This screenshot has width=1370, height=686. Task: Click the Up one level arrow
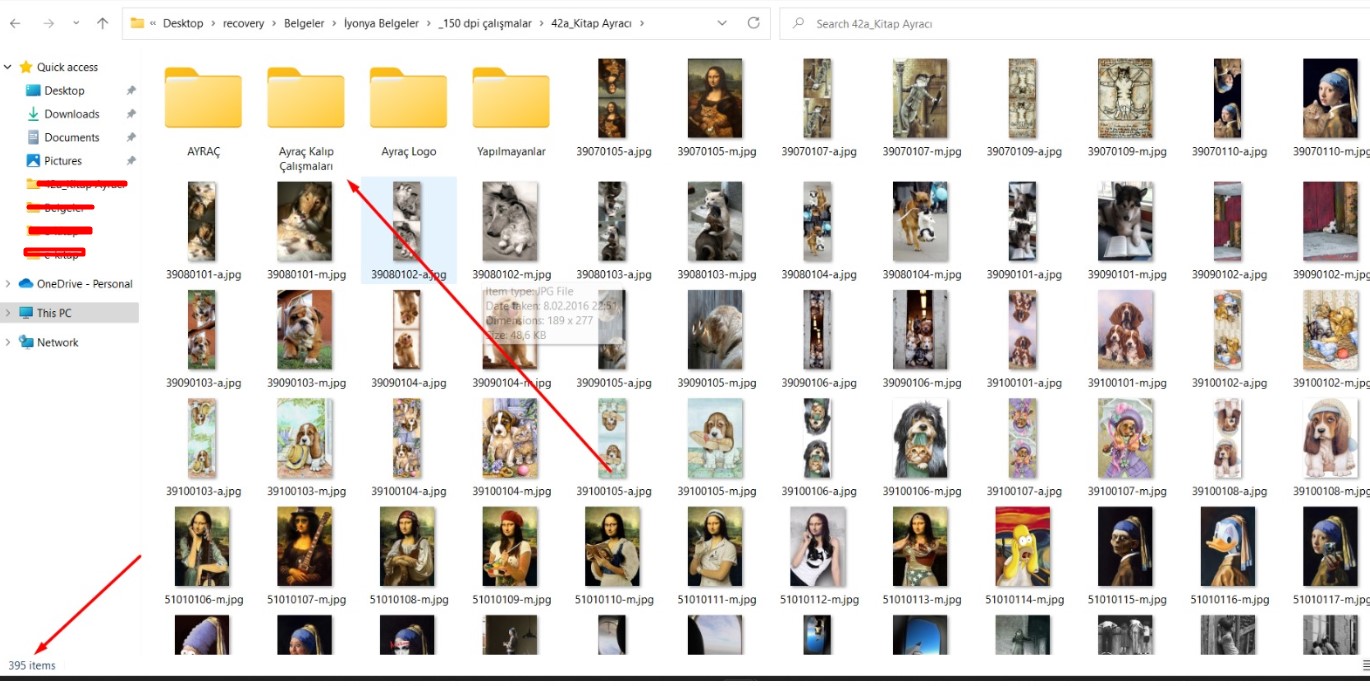click(102, 23)
